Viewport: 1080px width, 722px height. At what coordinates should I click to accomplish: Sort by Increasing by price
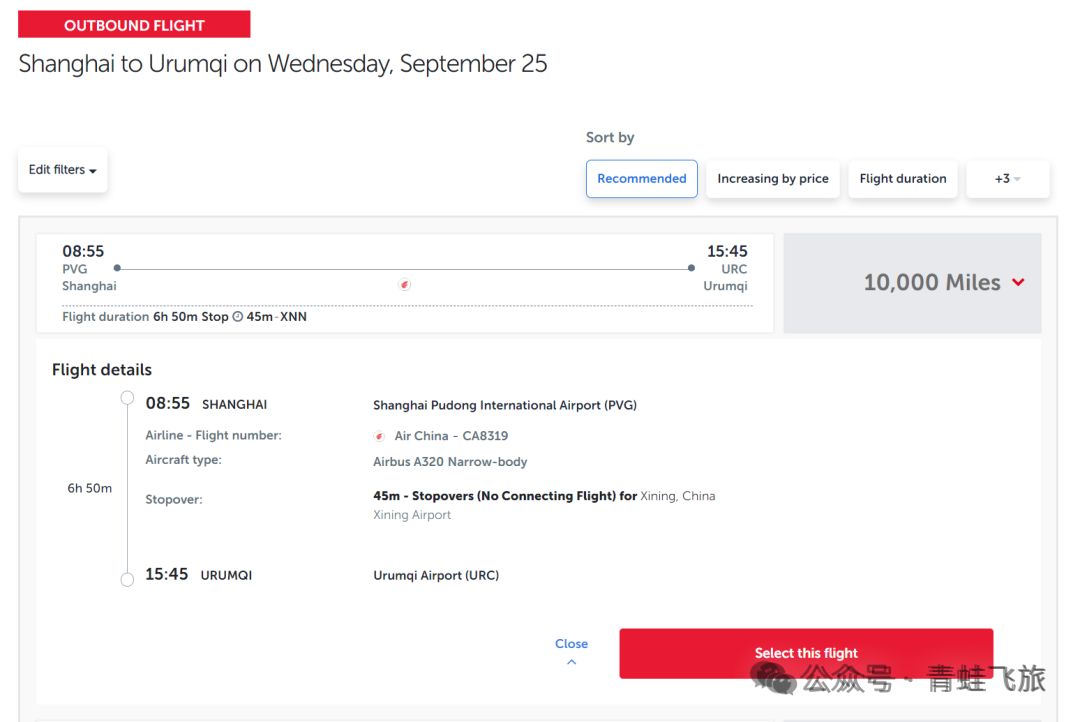coord(773,178)
